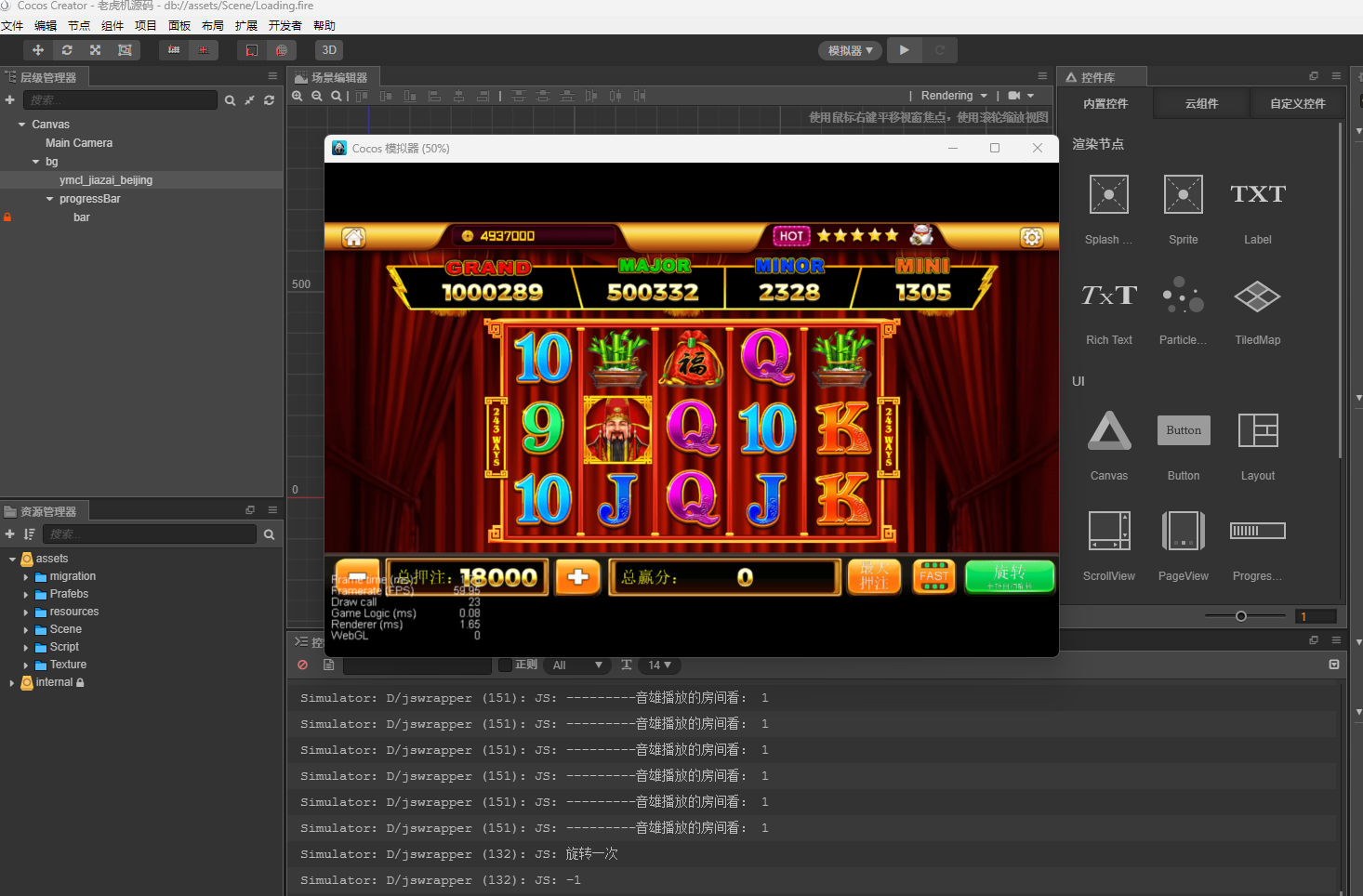Collapse the progressBar node
The width and height of the screenshot is (1363, 896).
click(x=50, y=199)
